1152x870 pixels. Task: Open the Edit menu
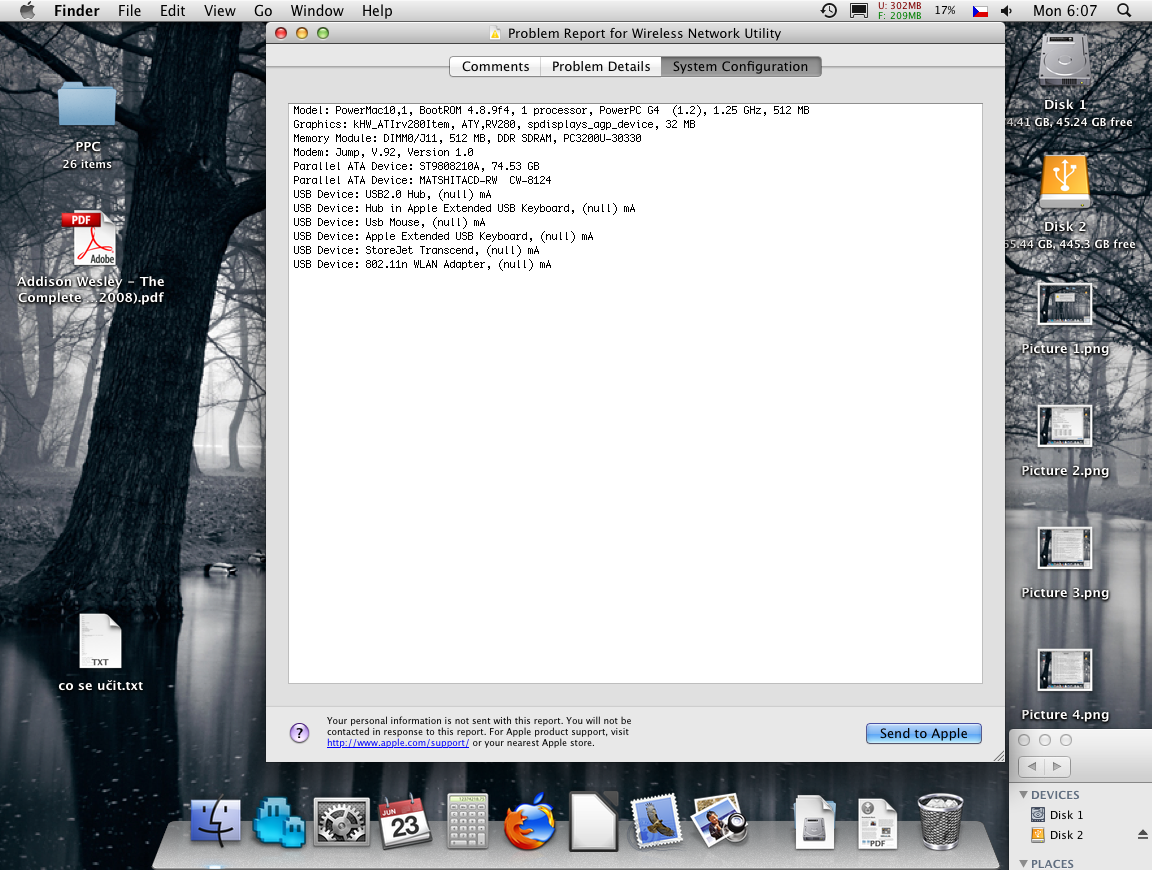173,10
